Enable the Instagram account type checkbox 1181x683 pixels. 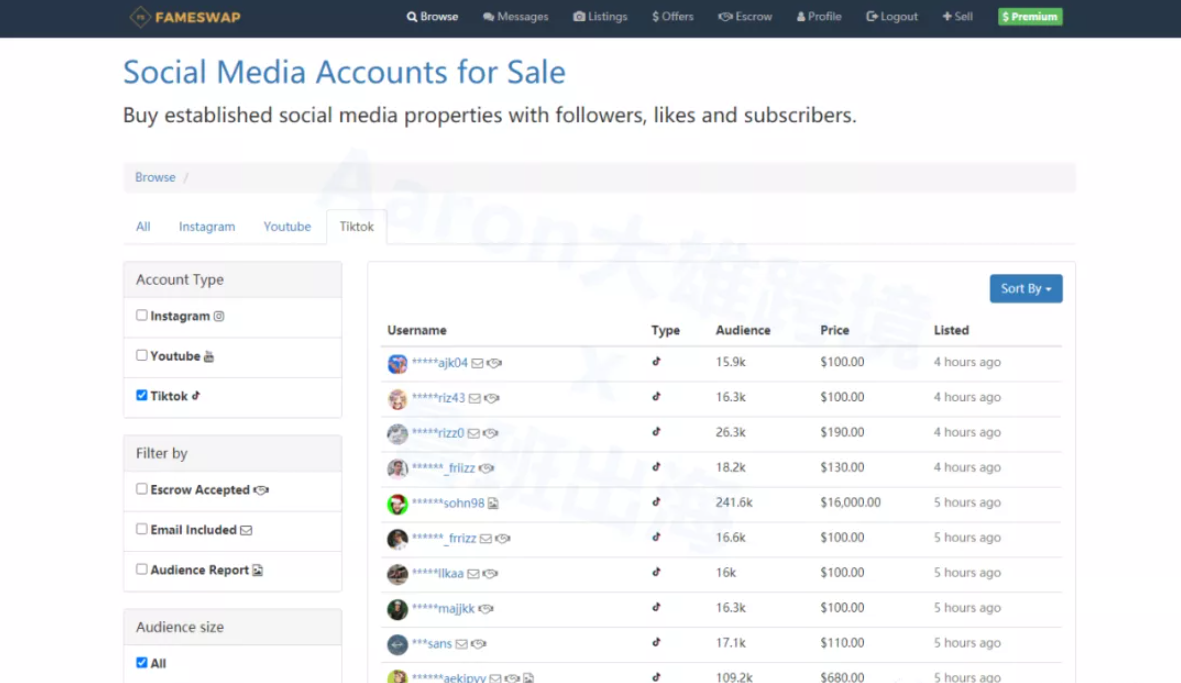click(x=142, y=315)
